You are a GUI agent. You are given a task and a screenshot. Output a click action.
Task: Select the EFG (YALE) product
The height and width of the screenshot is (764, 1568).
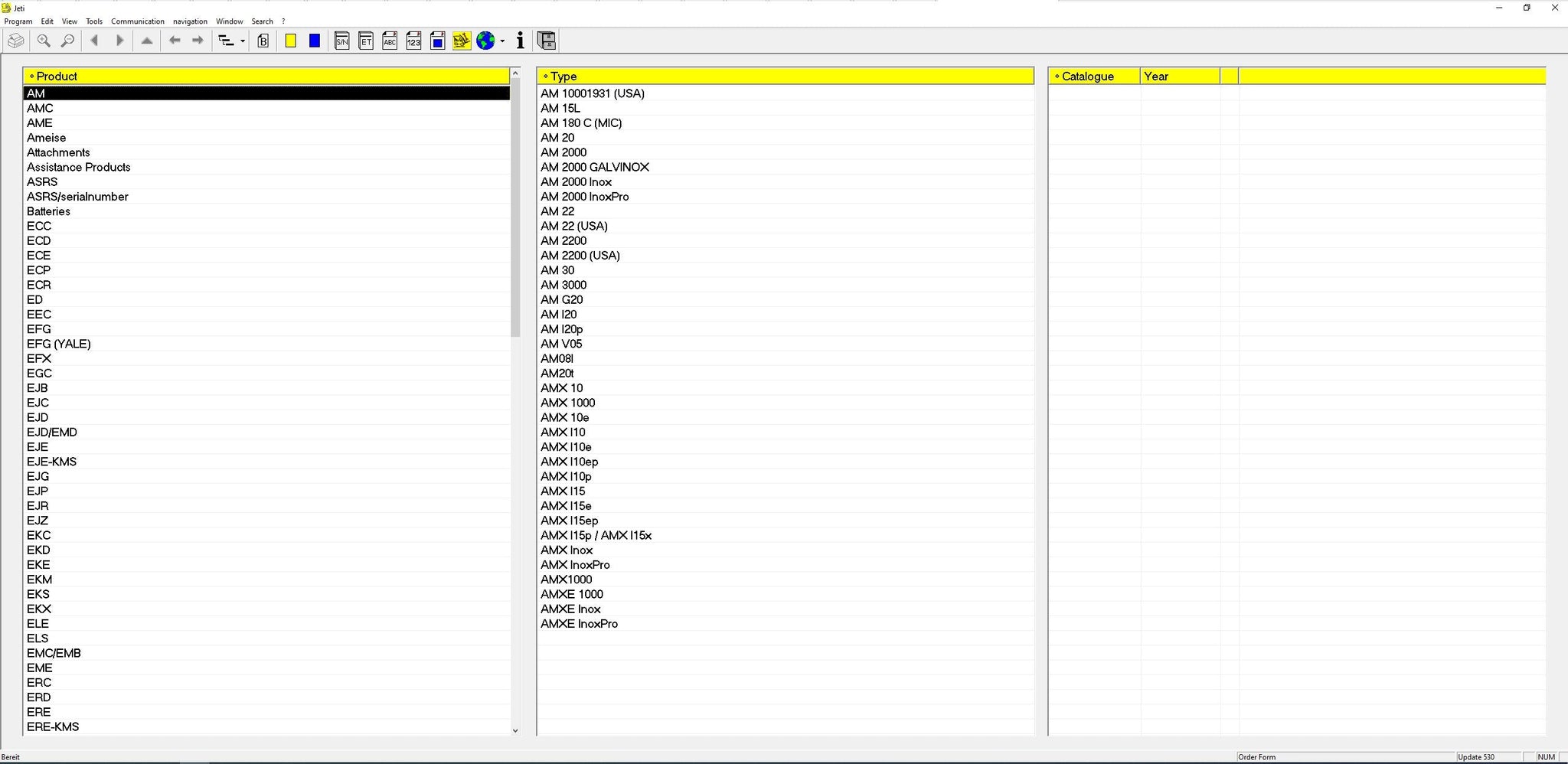point(59,344)
